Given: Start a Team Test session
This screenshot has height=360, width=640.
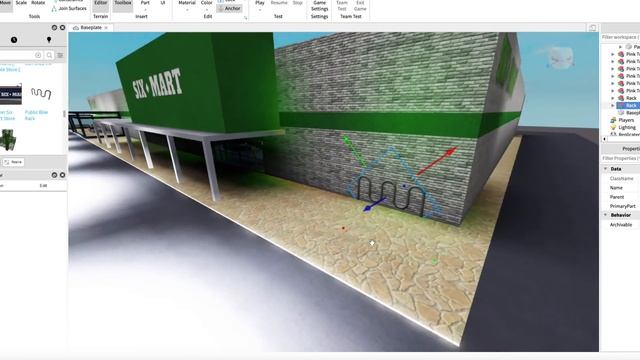Looking at the screenshot, I should [342, 6].
